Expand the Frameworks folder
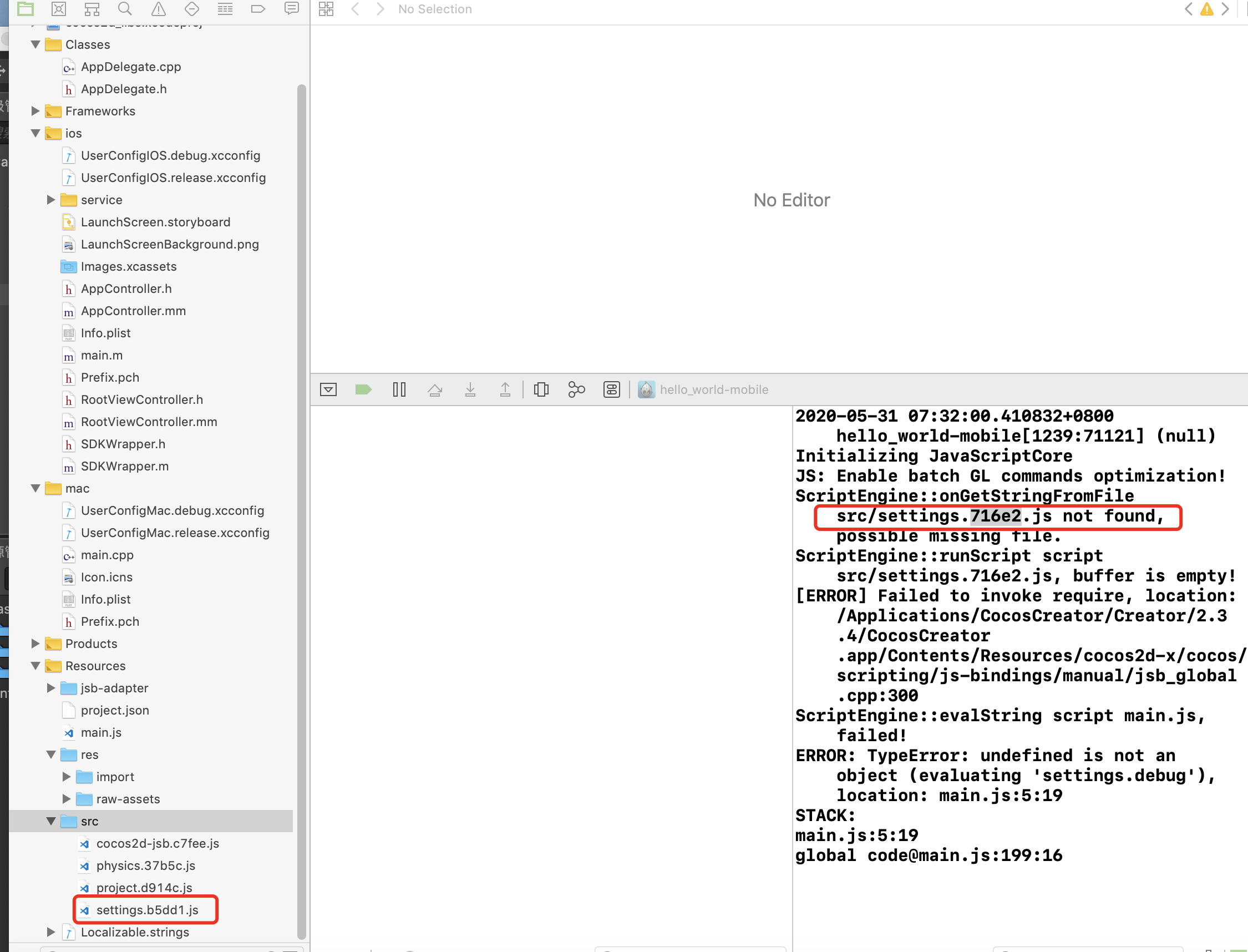The width and height of the screenshot is (1248, 952). click(x=35, y=111)
